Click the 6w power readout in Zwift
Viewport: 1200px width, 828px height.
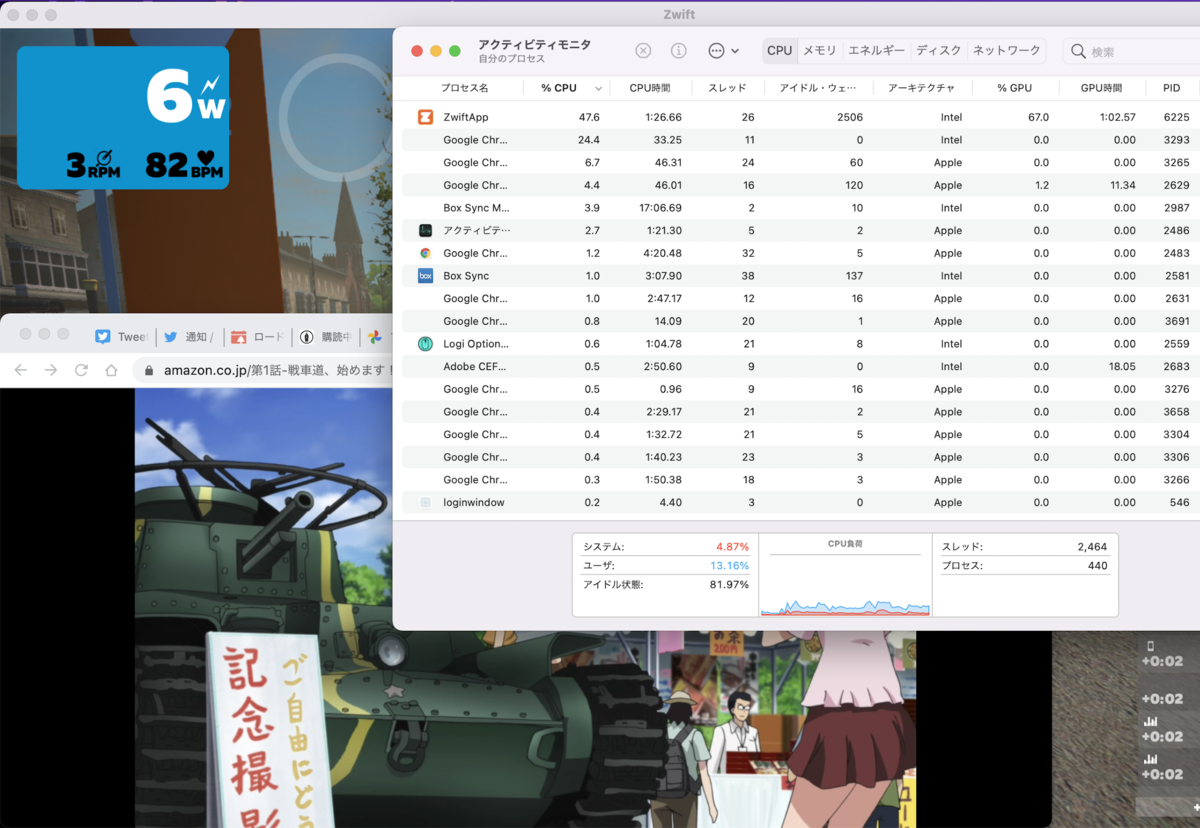coord(186,98)
